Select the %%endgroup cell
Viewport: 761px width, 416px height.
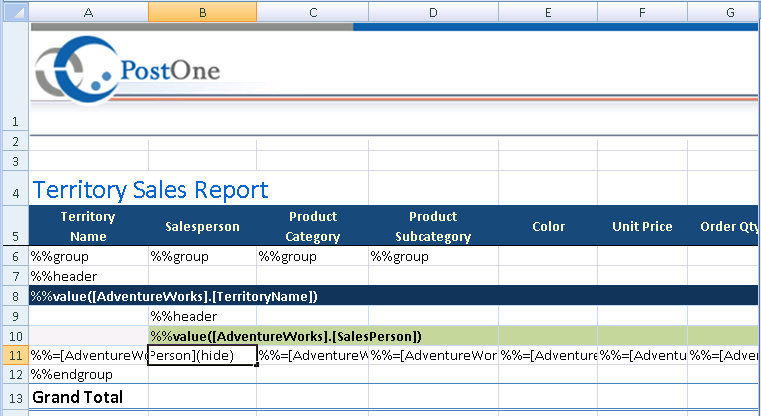pos(88,374)
